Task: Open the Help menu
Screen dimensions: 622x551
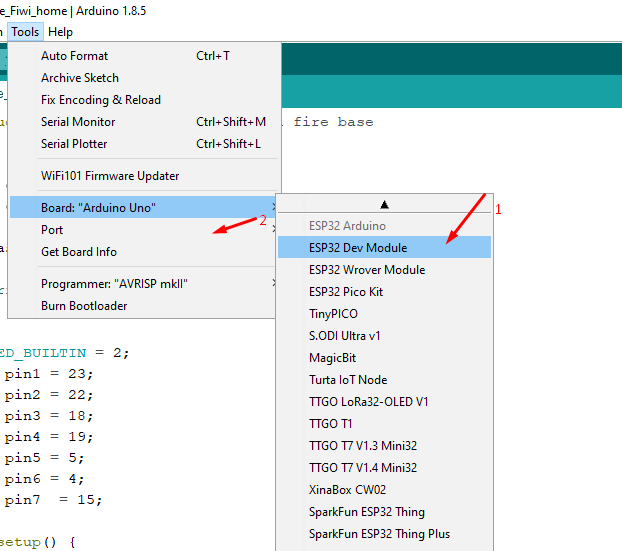Action: tap(60, 32)
